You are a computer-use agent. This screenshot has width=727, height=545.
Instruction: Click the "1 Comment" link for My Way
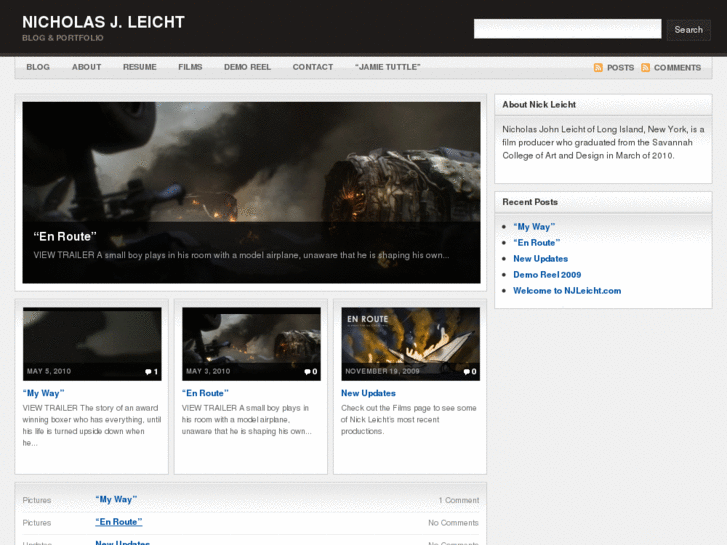pos(459,500)
